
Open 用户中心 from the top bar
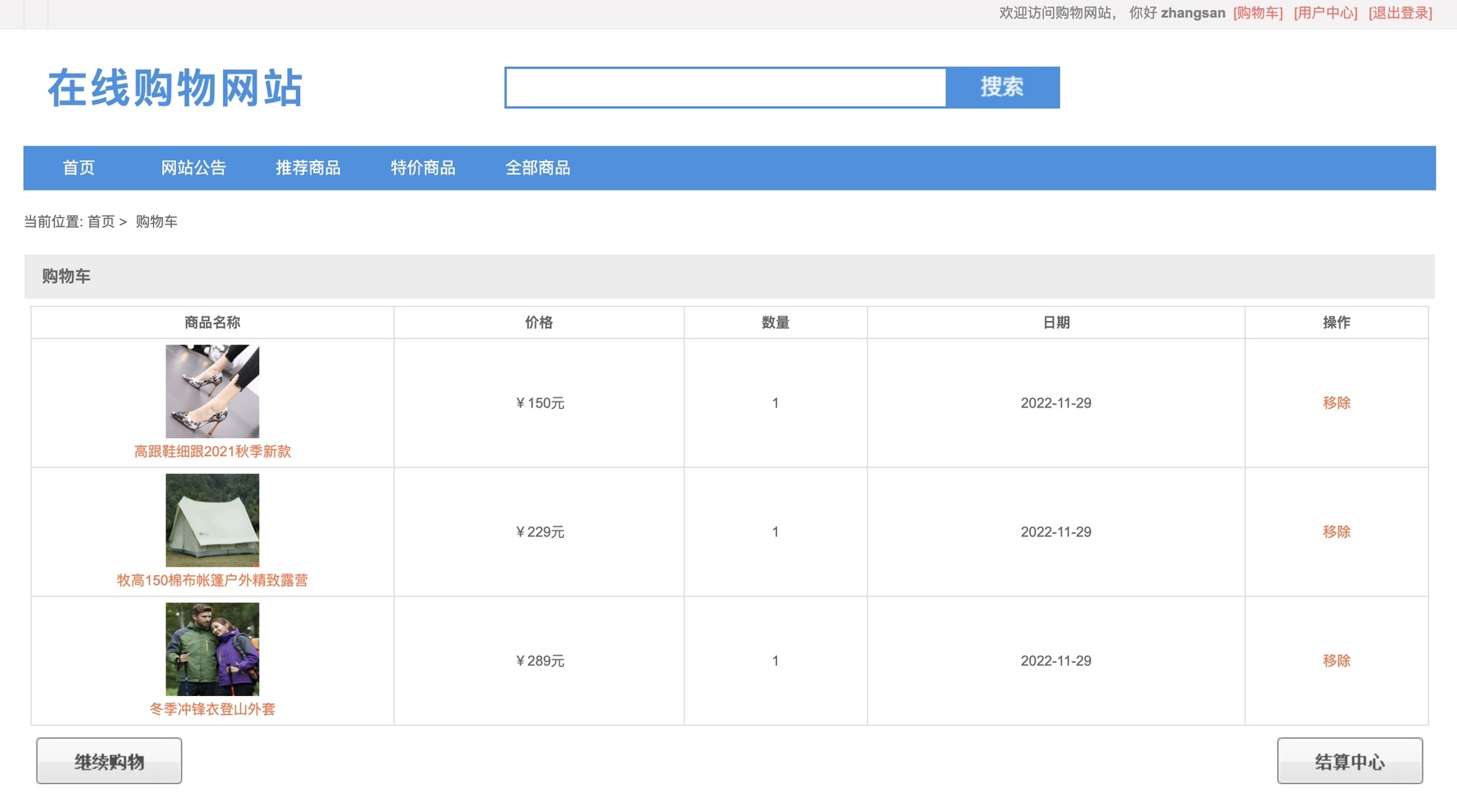click(x=1325, y=13)
